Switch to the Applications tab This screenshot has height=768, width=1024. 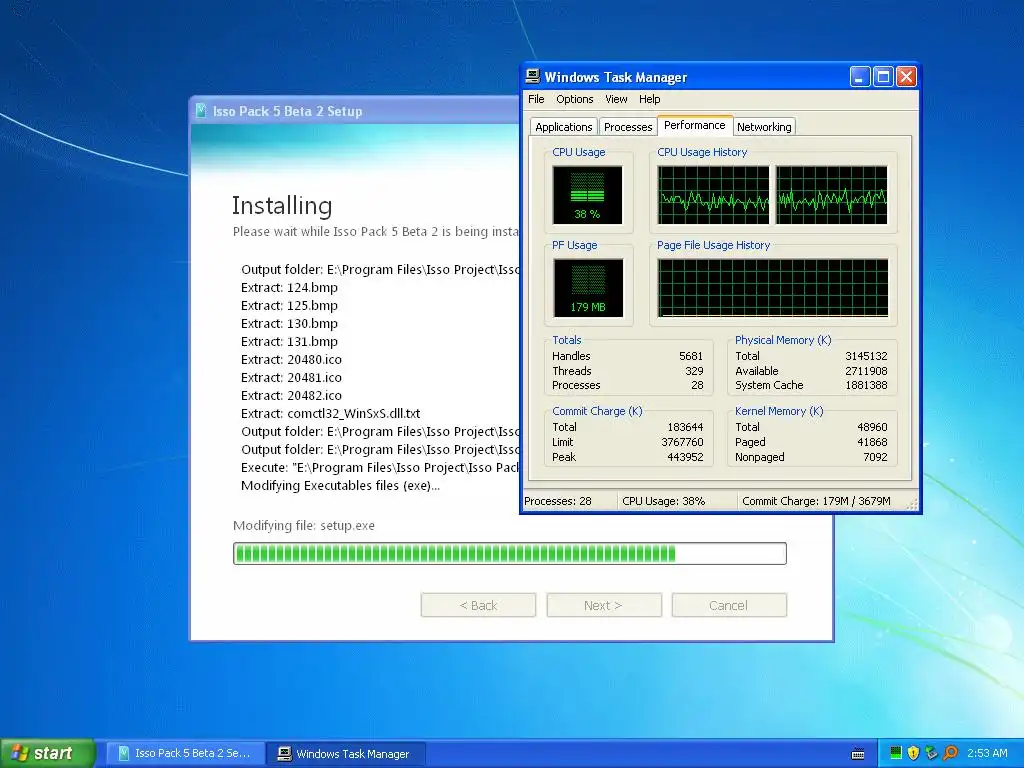pyautogui.click(x=564, y=127)
